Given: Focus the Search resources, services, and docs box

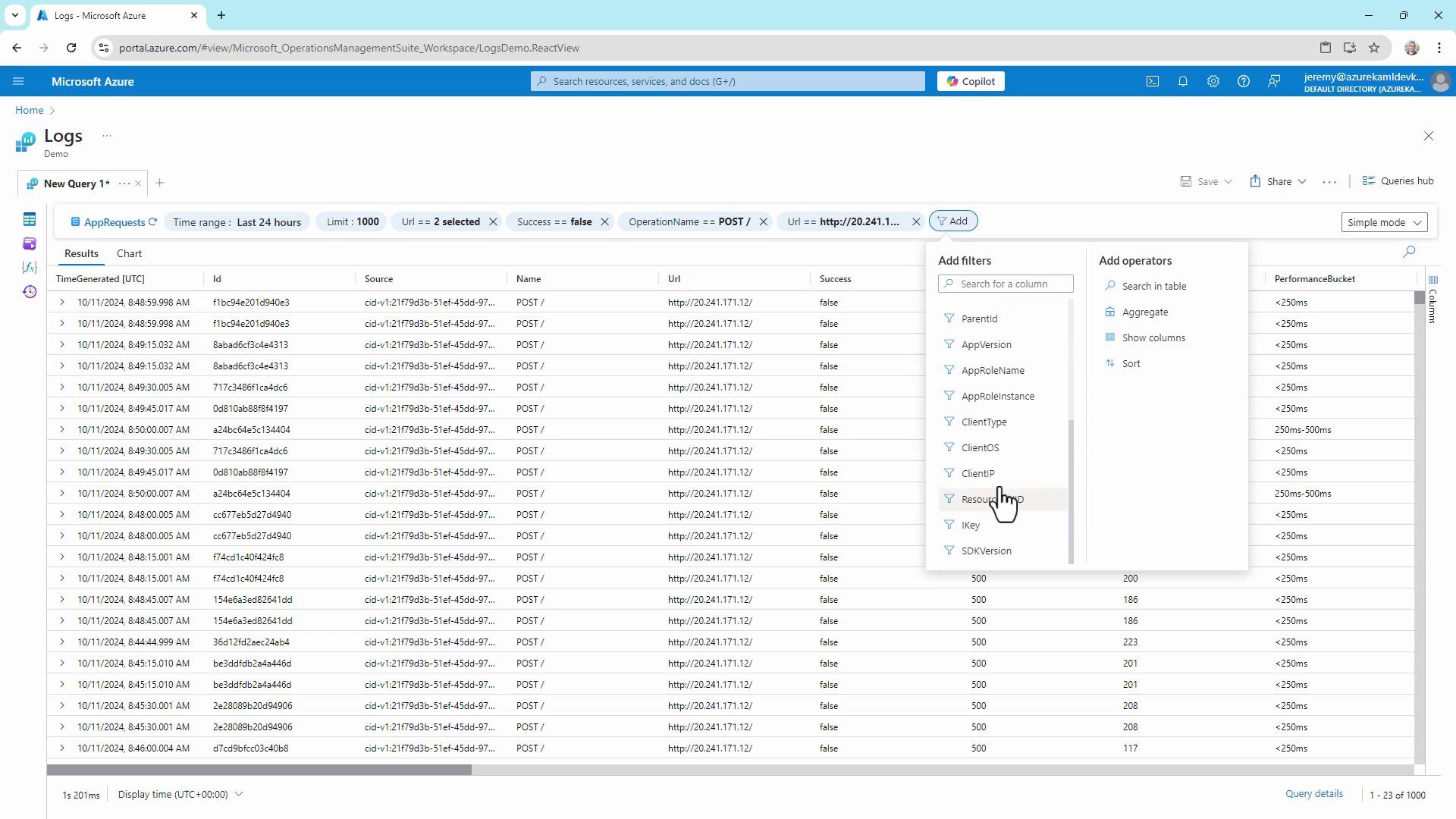Looking at the screenshot, I should pos(728,81).
